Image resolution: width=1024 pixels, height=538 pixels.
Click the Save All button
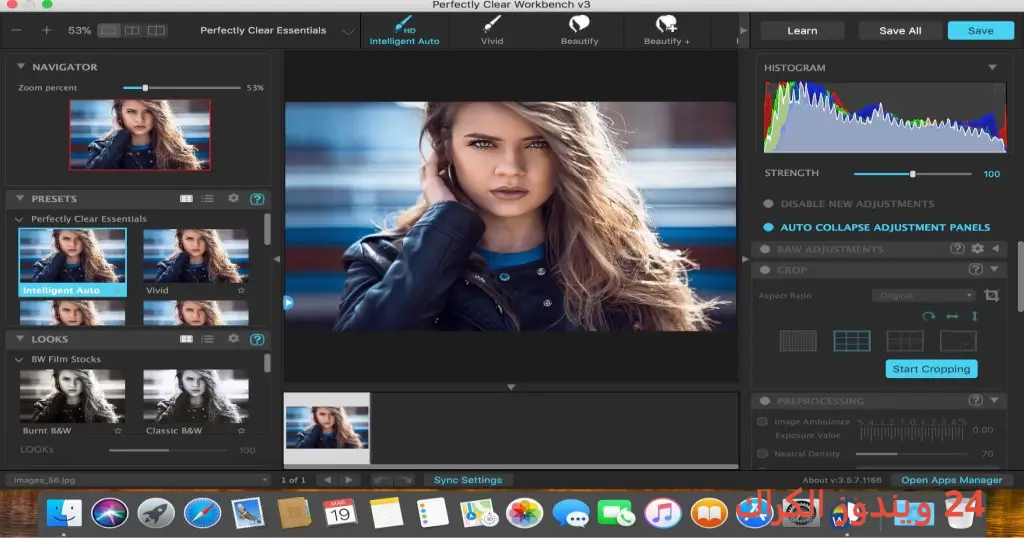[900, 31]
